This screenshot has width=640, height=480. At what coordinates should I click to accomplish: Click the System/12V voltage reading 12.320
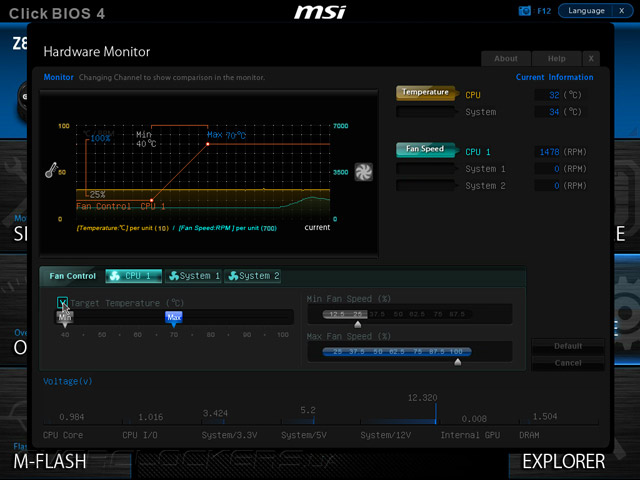[422, 398]
